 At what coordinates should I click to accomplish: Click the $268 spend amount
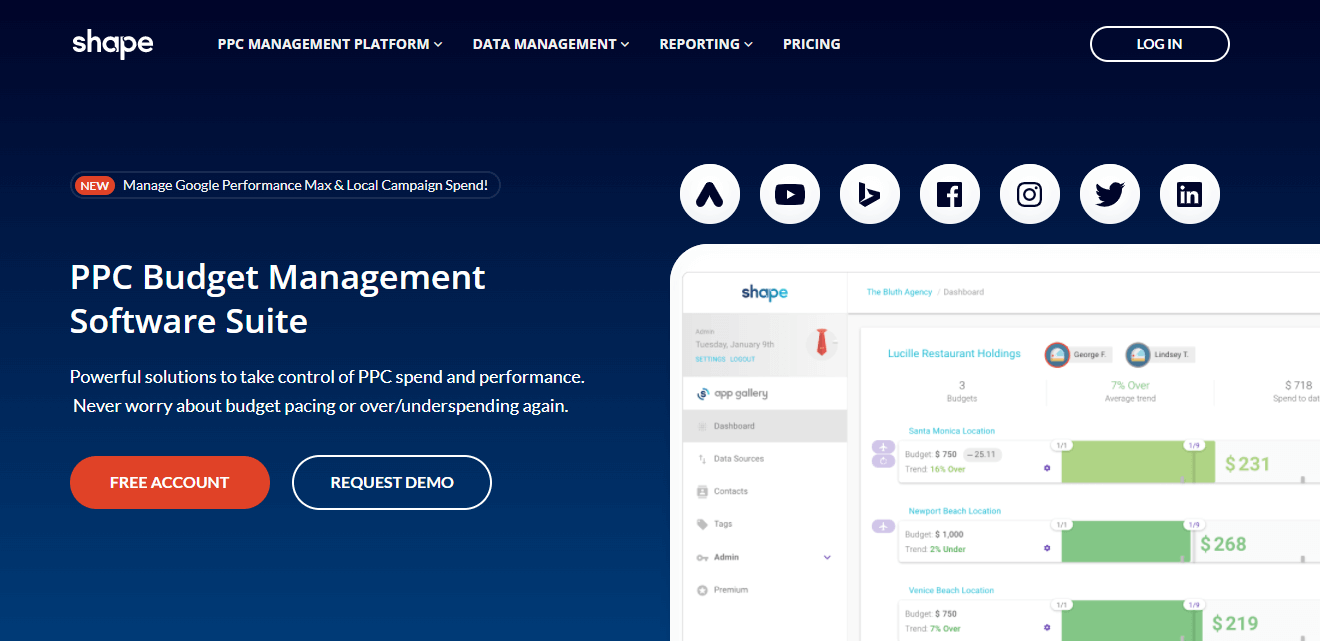1223,544
